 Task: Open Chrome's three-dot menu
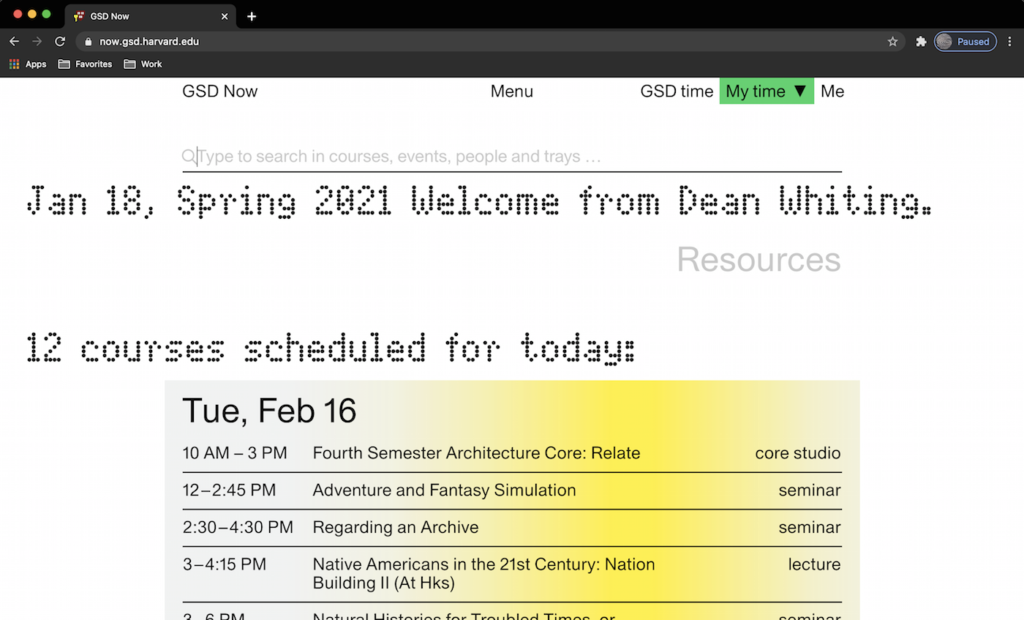coord(1010,41)
